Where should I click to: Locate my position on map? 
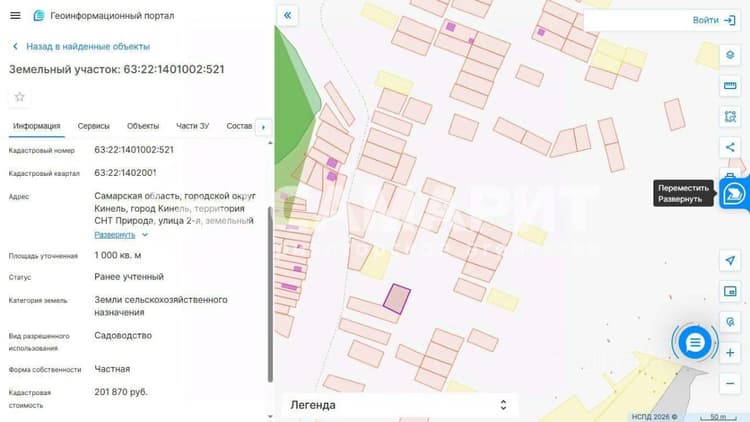730,261
